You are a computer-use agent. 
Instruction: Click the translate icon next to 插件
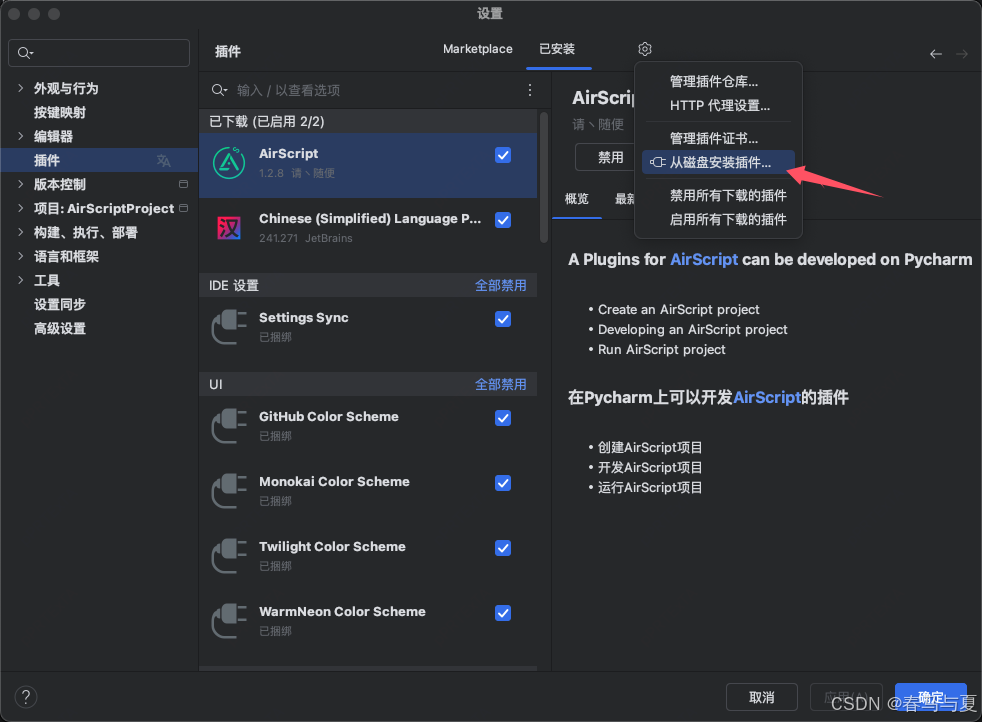[163, 161]
